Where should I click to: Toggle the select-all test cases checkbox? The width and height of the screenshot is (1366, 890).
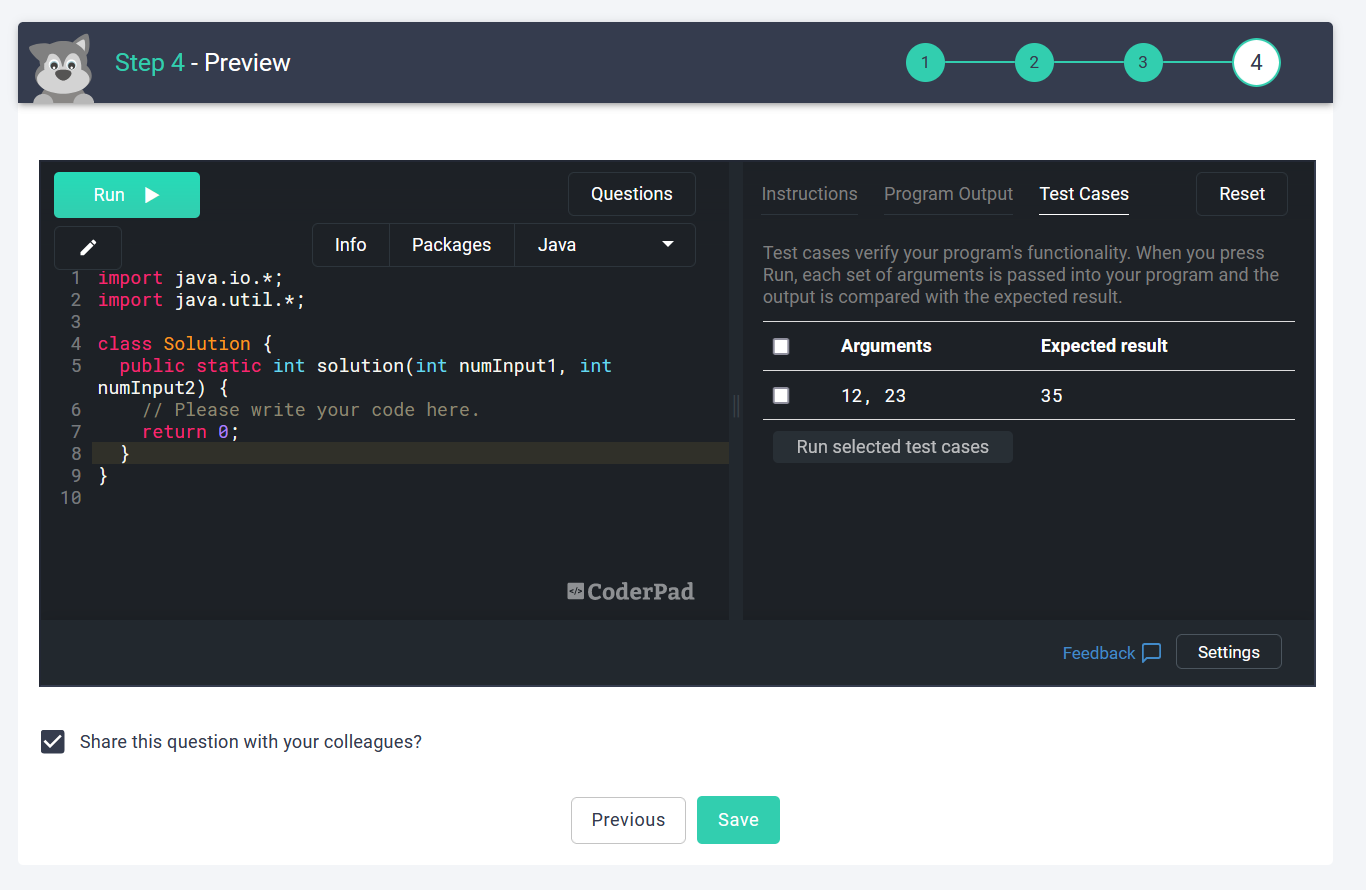pyautogui.click(x=781, y=346)
